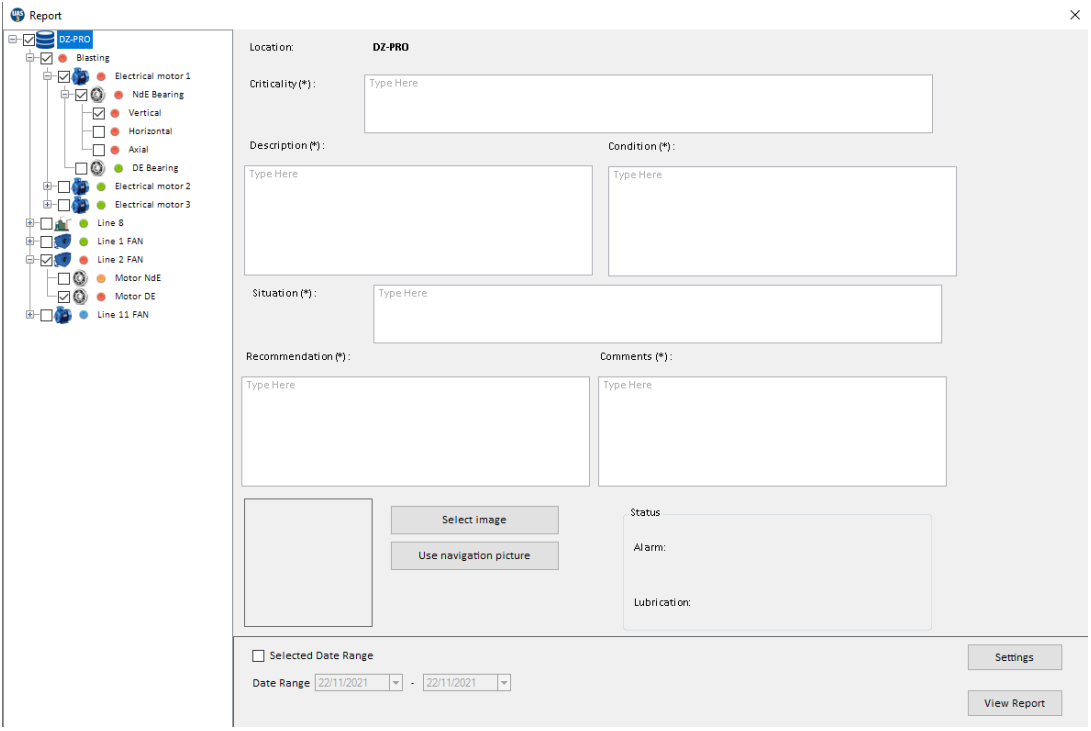Click into the Criticality text field
This screenshot has height=731, width=1091.
[648, 103]
